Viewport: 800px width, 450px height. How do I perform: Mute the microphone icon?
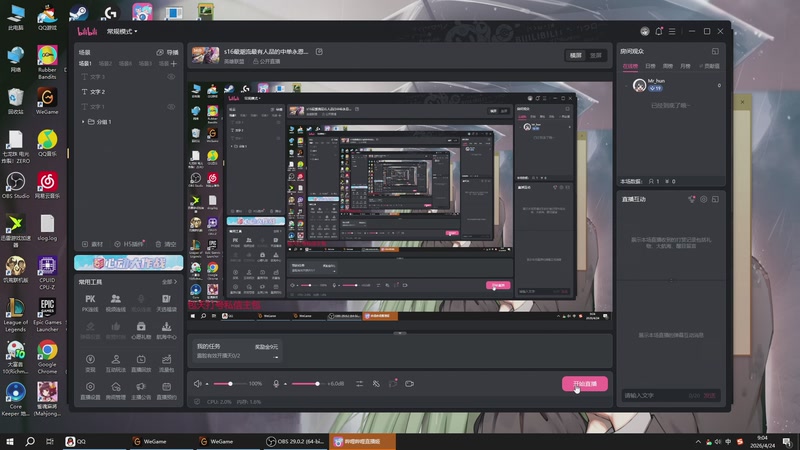[276, 384]
